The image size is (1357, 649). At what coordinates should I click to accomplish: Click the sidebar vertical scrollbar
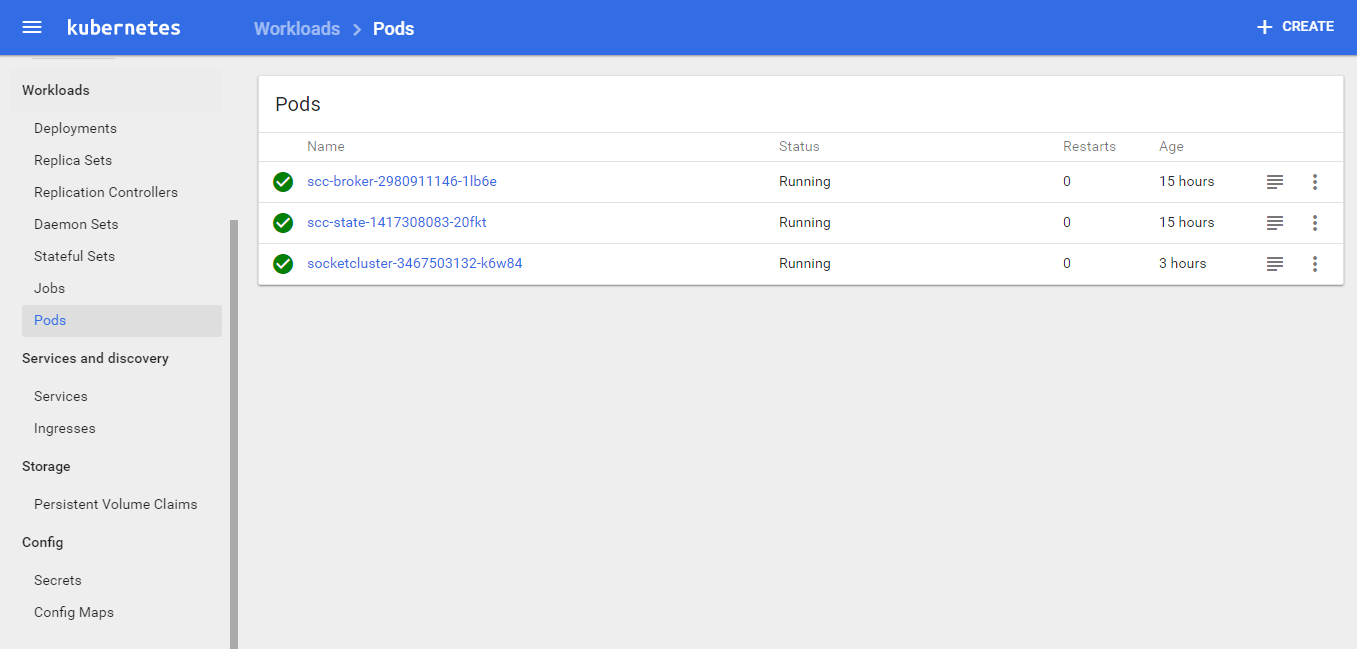[x=234, y=430]
